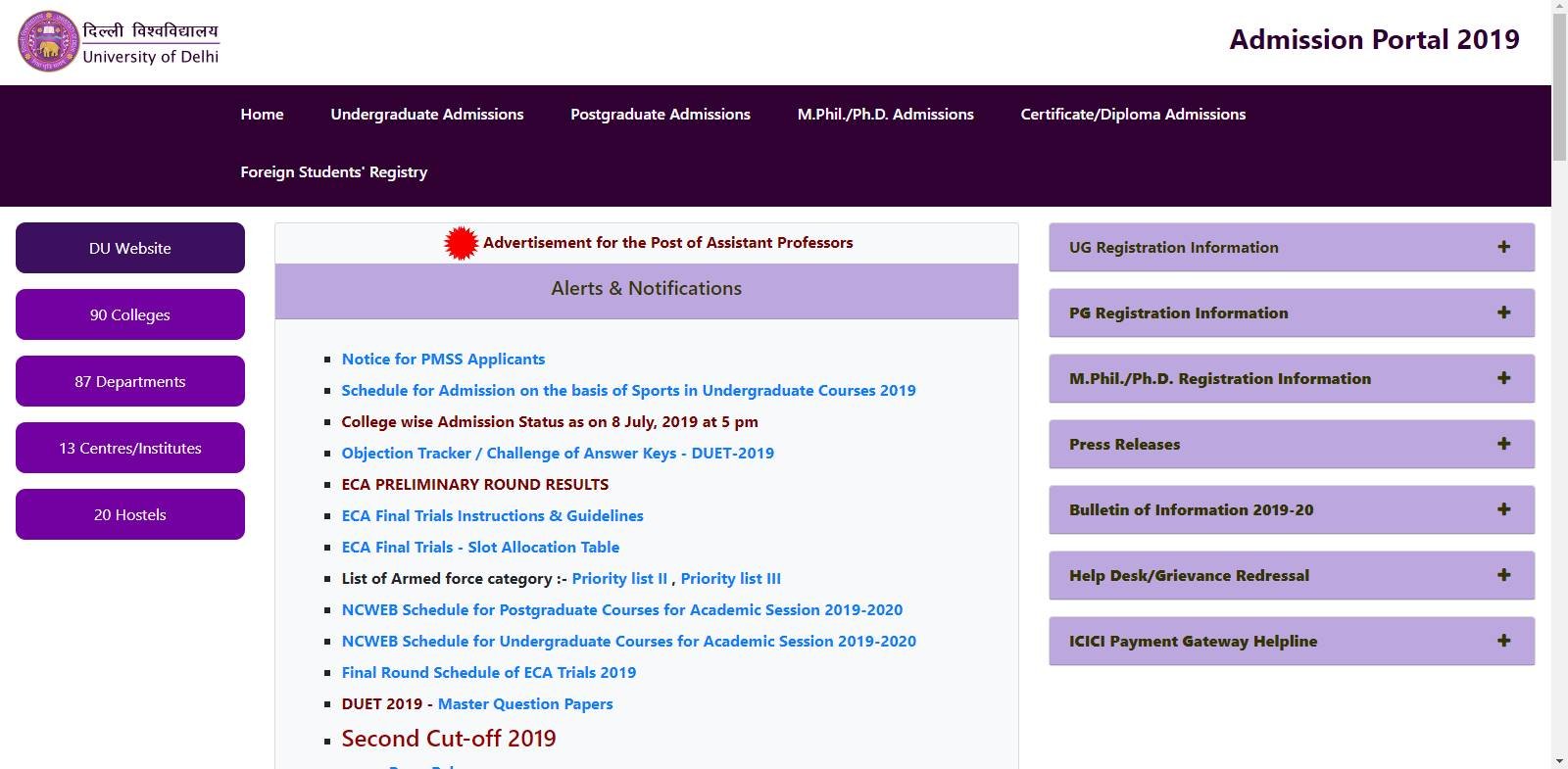
Task: Click the red starburst icon beside the advertisement
Action: click(461, 243)
